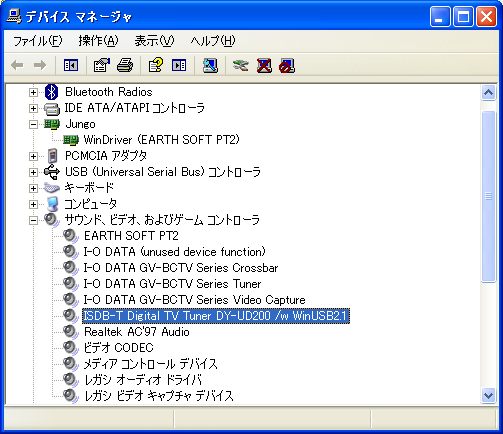Click the Print toolbar icon
The height and width of the screenshot is (434, 503).
[125, 65]
